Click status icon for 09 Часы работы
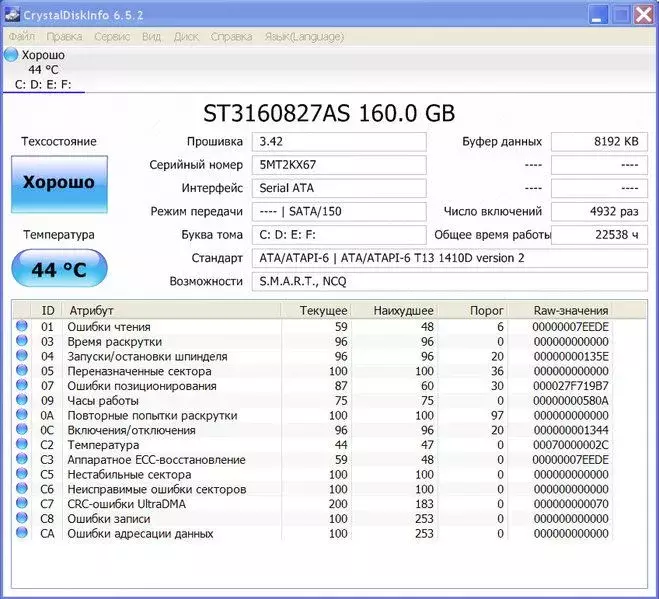 point(22,399)
